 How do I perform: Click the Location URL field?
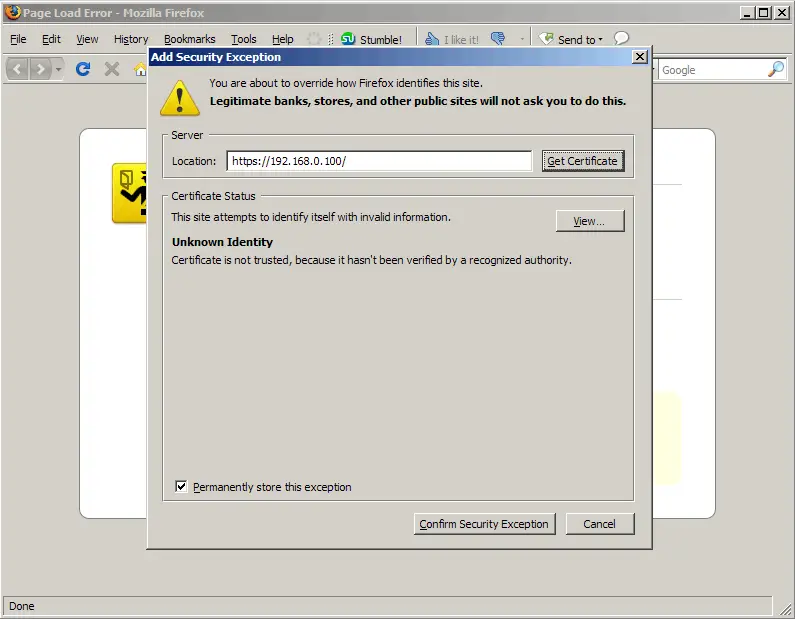(379, 161)
